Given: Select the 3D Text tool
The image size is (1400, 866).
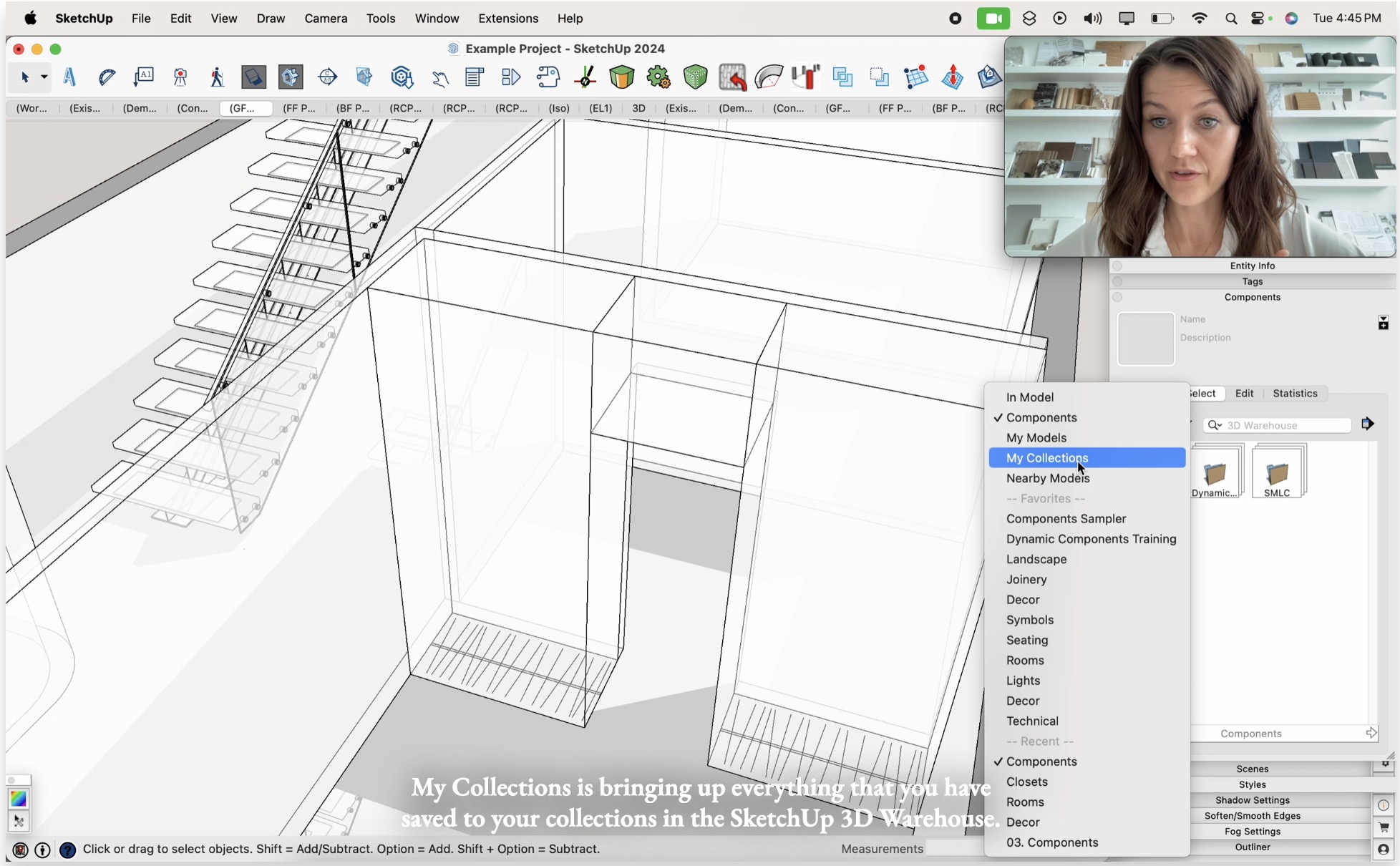Looking at the screenshot, I should coord(69,77).
